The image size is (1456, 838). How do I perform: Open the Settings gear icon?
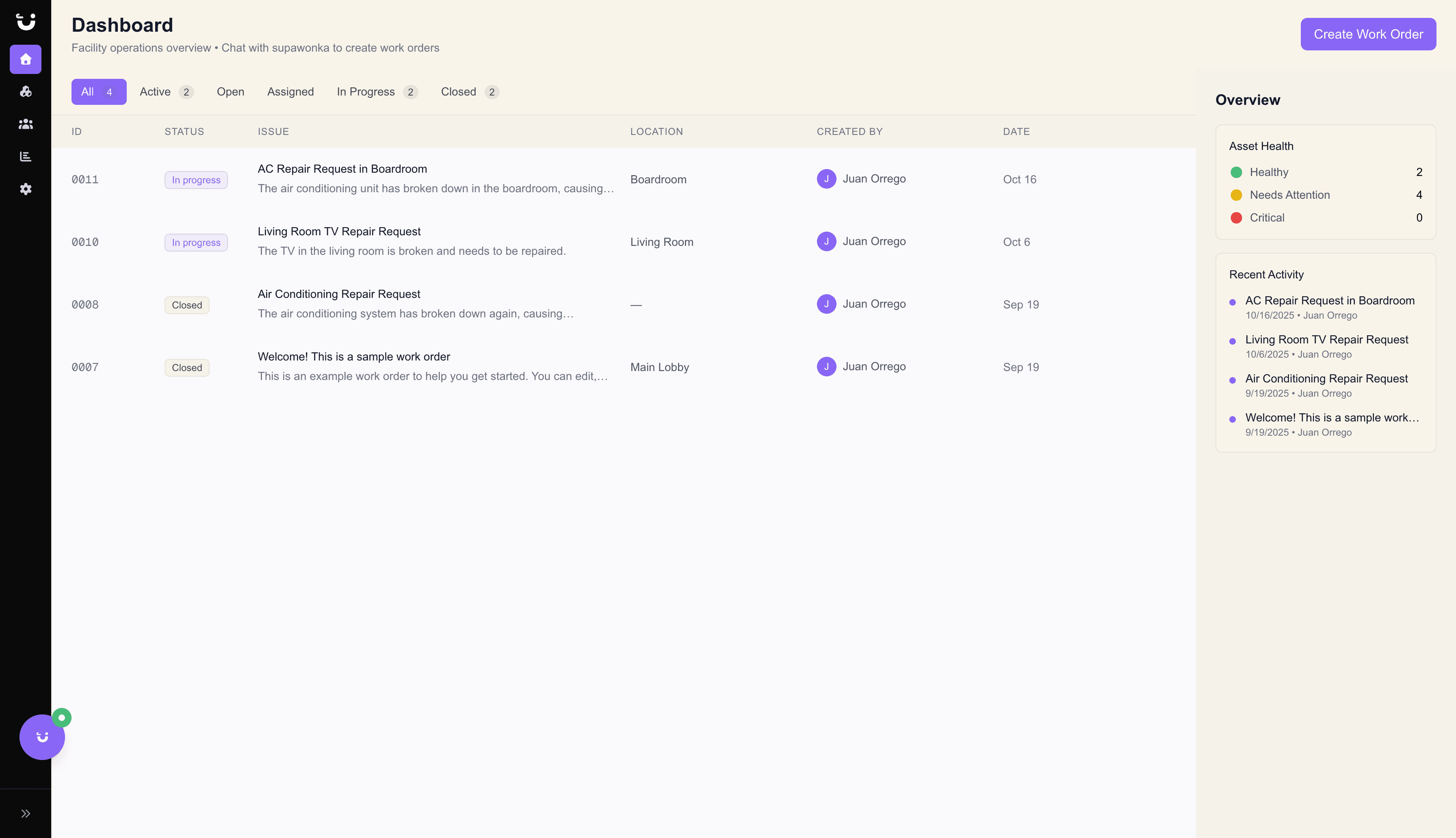click(x=25, y=189)
